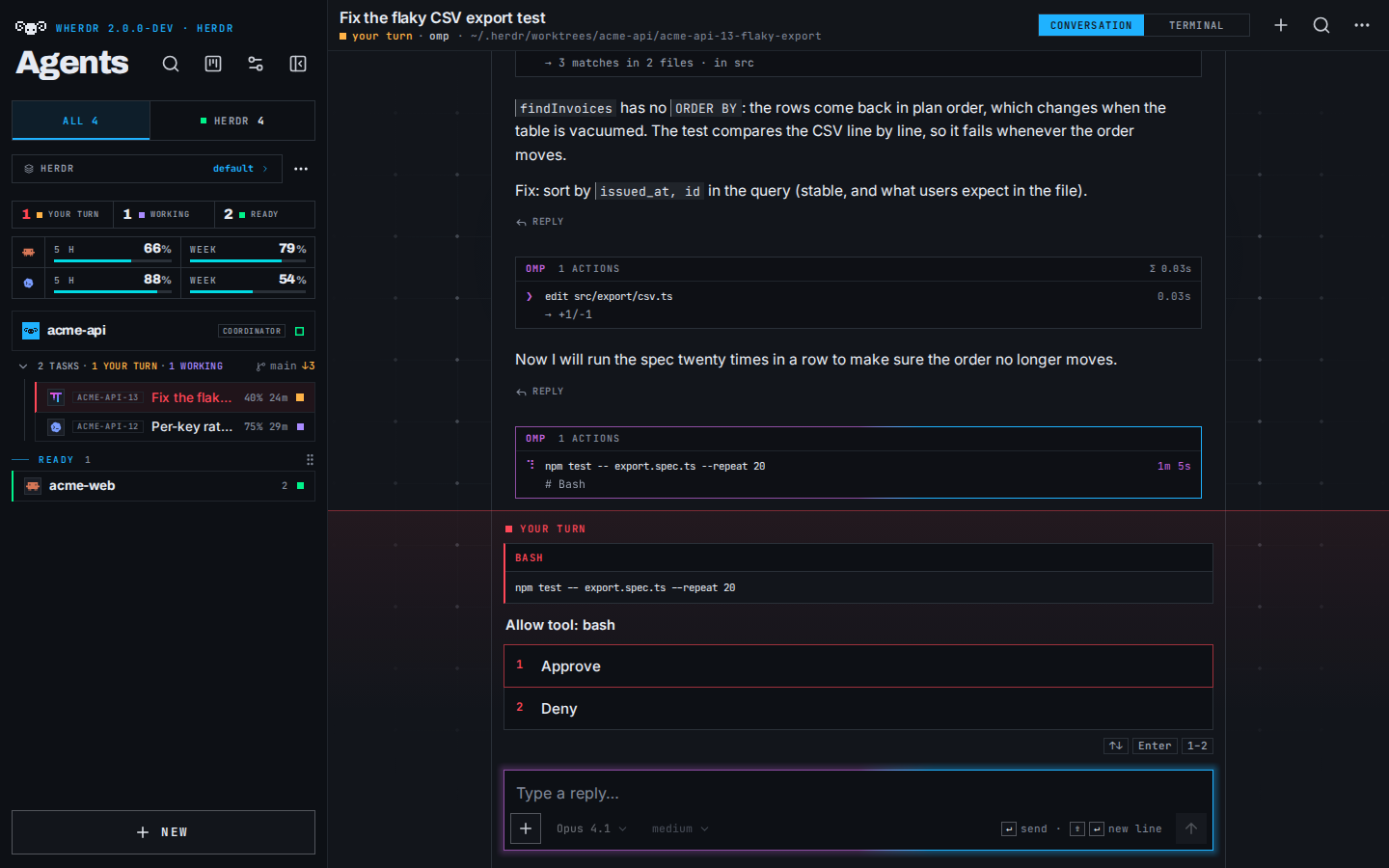Open the Fix the flaky task row
This screenshot has width=1389, height=868.
click(x=175, y=397)
